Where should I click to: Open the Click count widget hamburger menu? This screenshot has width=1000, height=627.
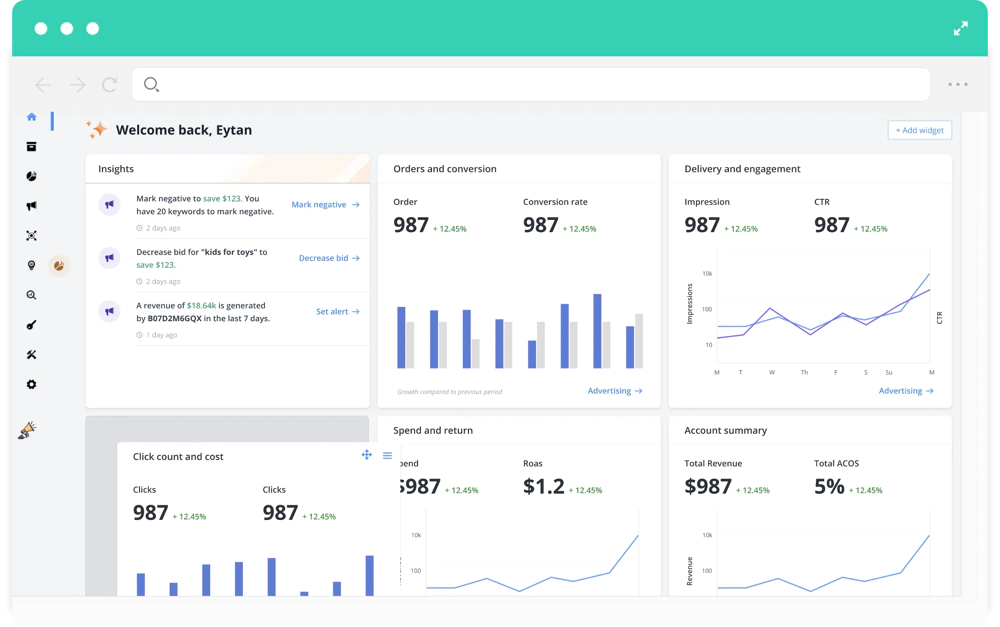(x=387, y=455)
